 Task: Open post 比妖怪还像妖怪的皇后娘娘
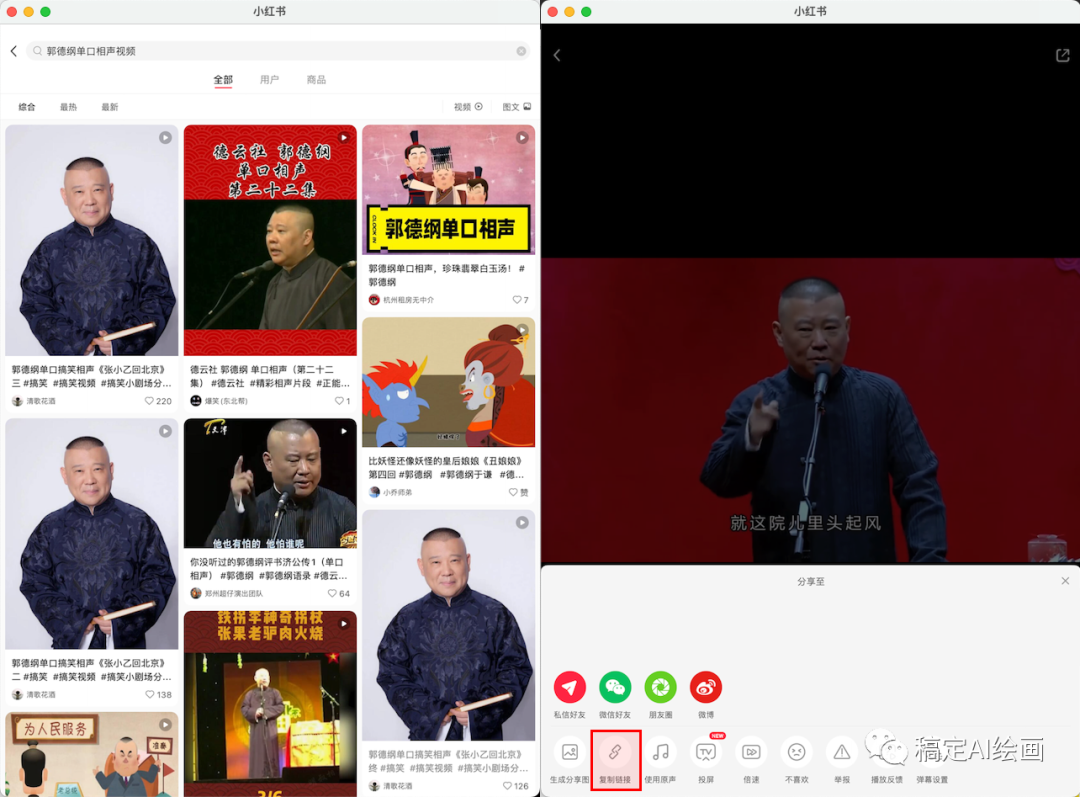(448, 467)
